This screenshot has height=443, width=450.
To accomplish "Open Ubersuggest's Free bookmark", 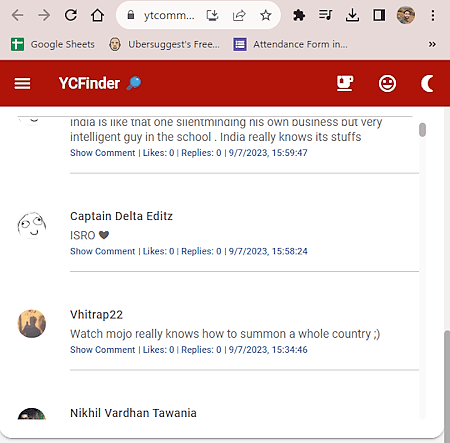I will 164,44.
